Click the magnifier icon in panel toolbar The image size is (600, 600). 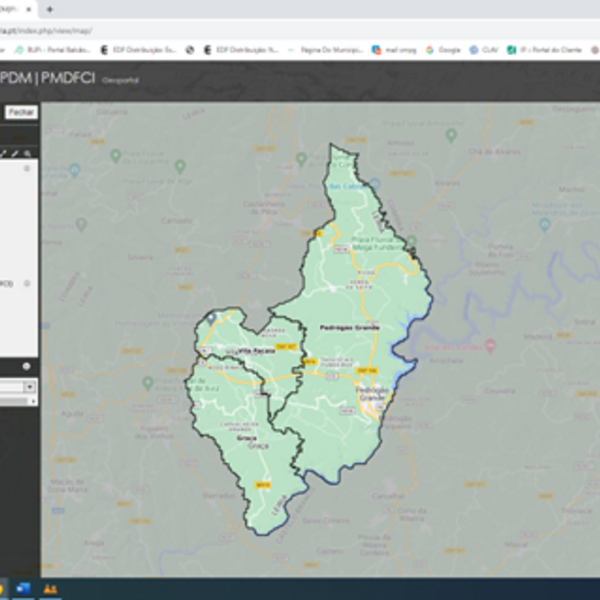point(28,153)
